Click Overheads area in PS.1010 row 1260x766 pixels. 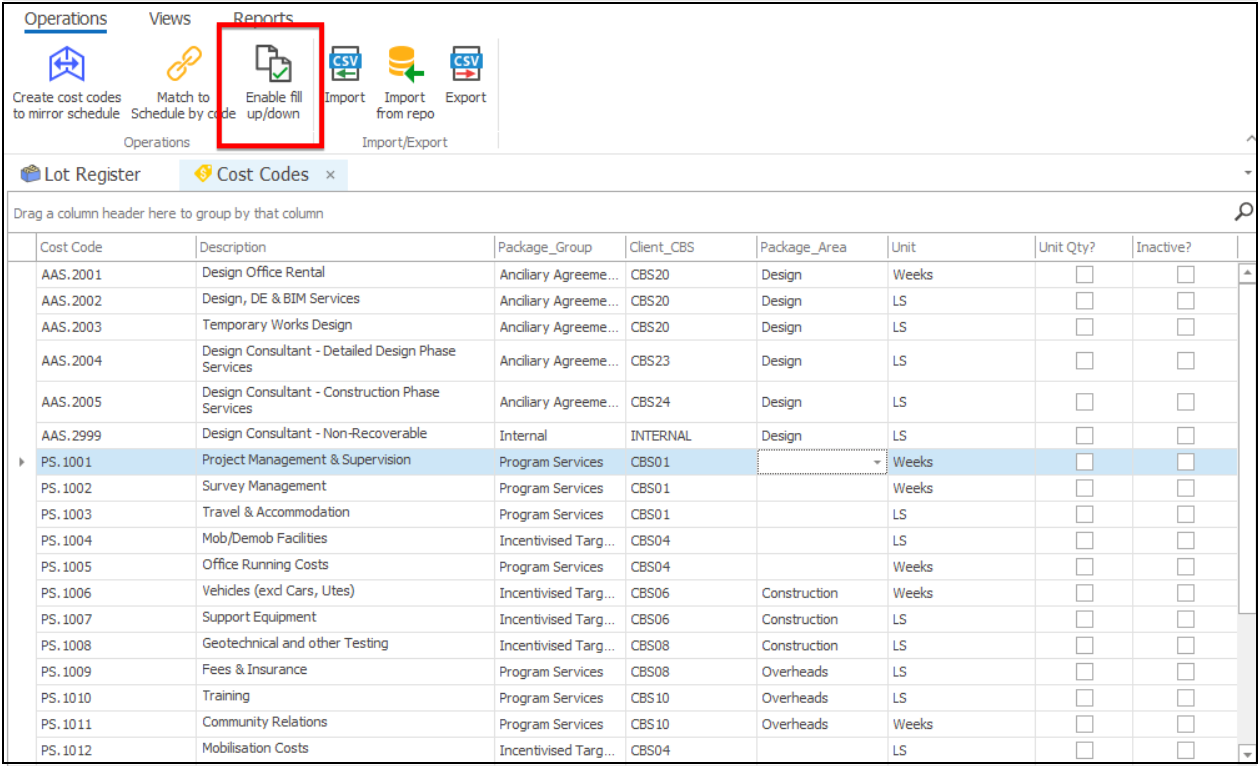[821, 698]
